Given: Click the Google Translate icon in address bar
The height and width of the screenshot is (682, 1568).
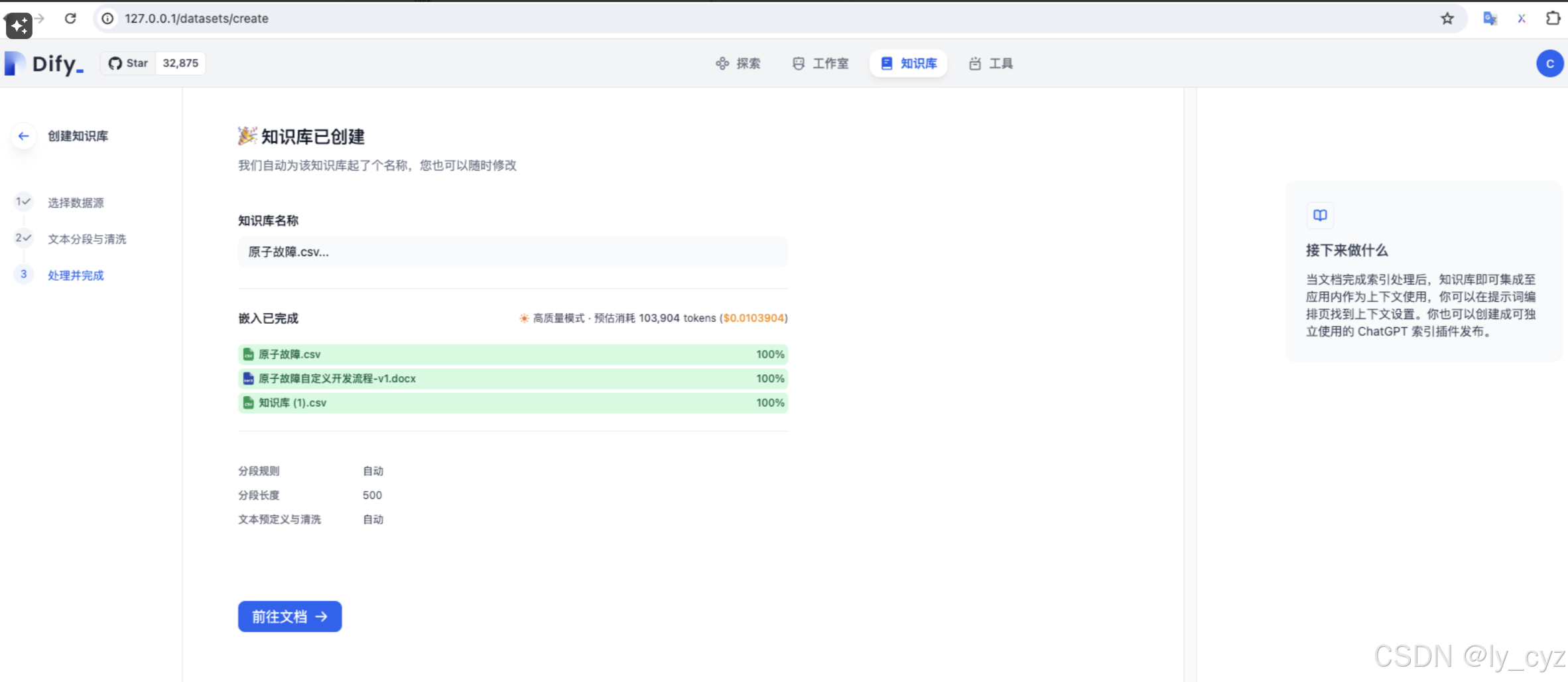Looking at the screenshot, I should click(1490, 19).
